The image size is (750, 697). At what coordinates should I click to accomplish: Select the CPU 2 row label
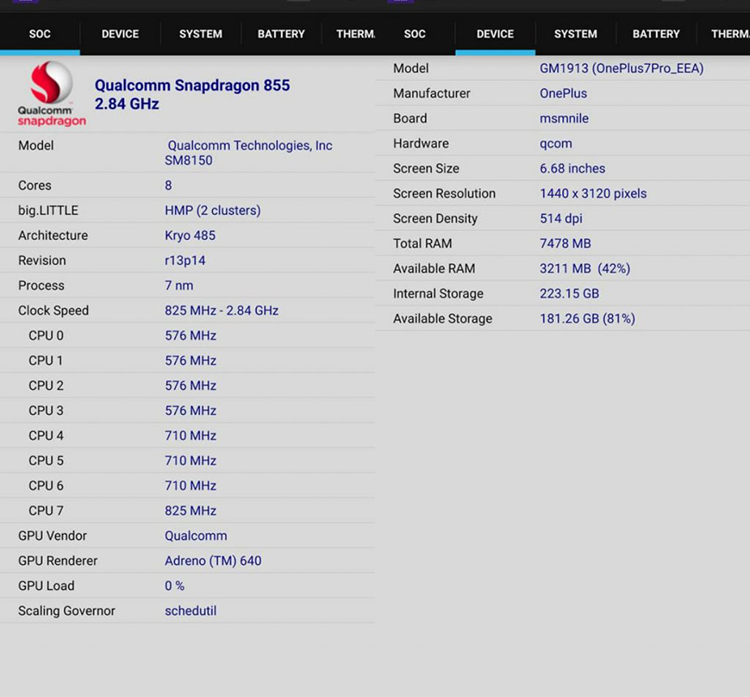coord(46,386)
